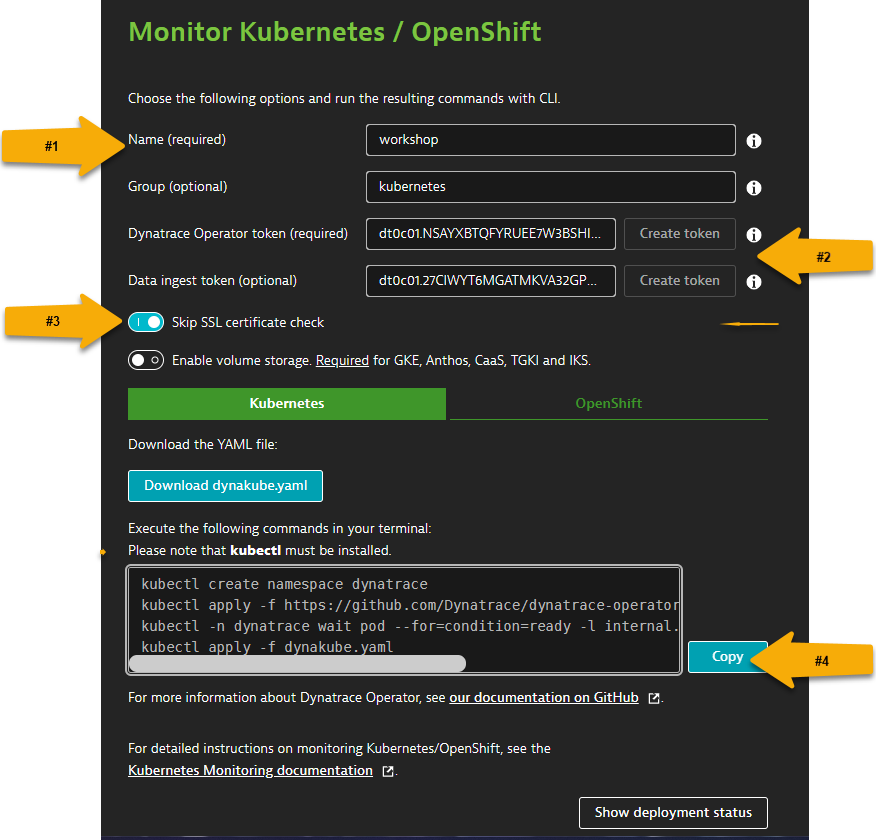Image resolution: width=876 pixels, height=840 pixels.
Task: Select the Kubernetes tab
Action: 286,403
